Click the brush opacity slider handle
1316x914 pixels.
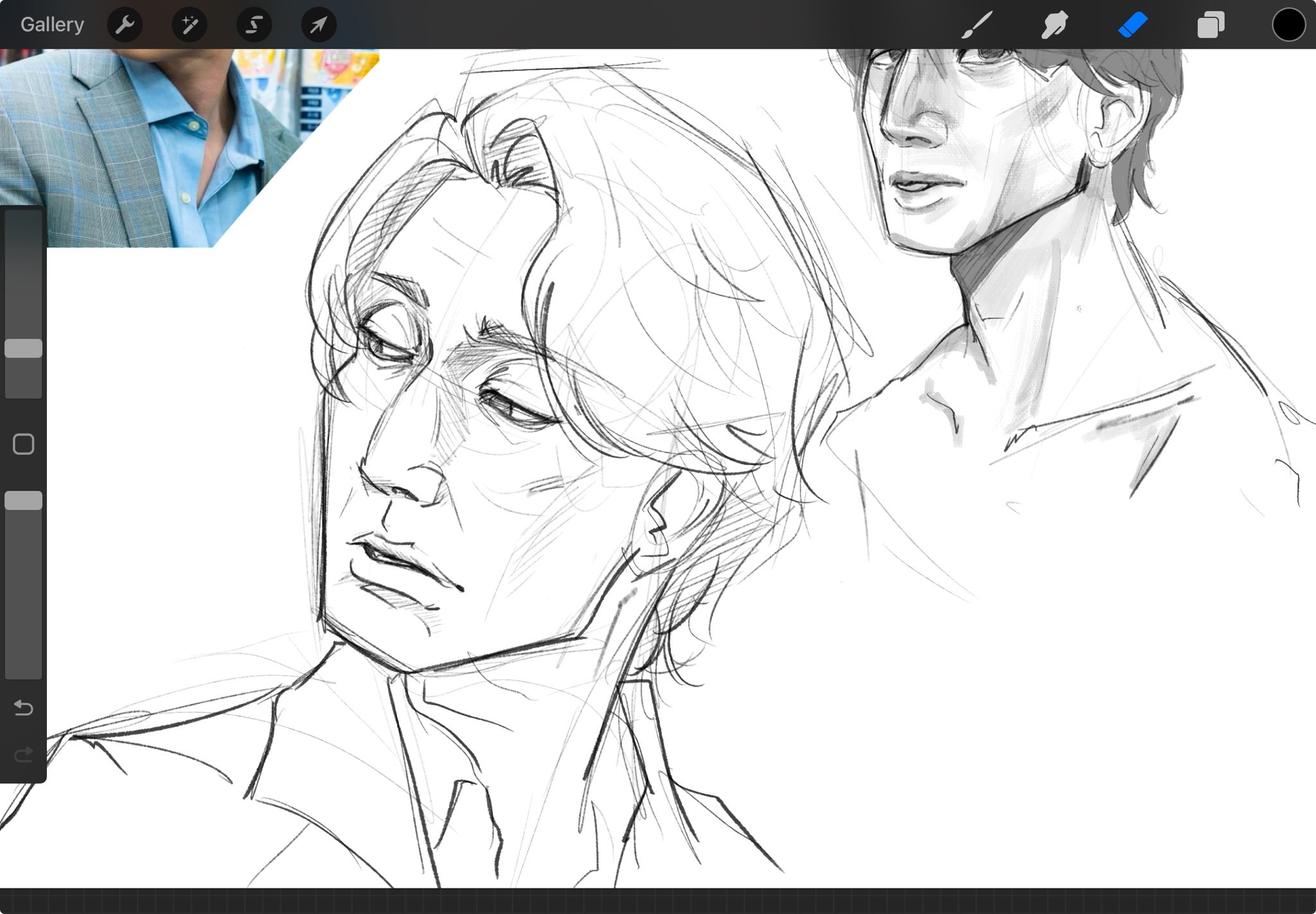(24, 500)
